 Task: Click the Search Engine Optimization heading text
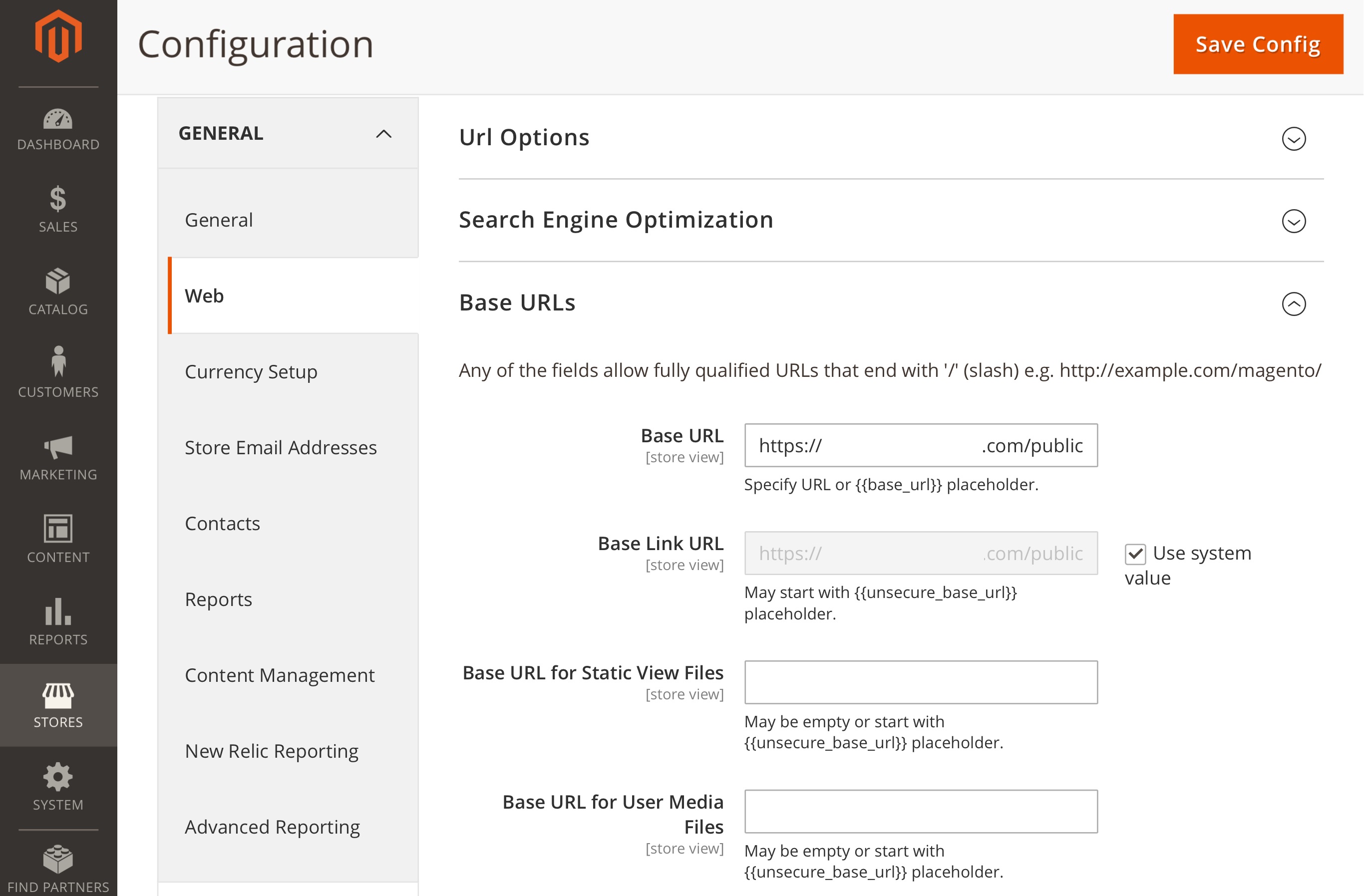click(x=616, y=220)
